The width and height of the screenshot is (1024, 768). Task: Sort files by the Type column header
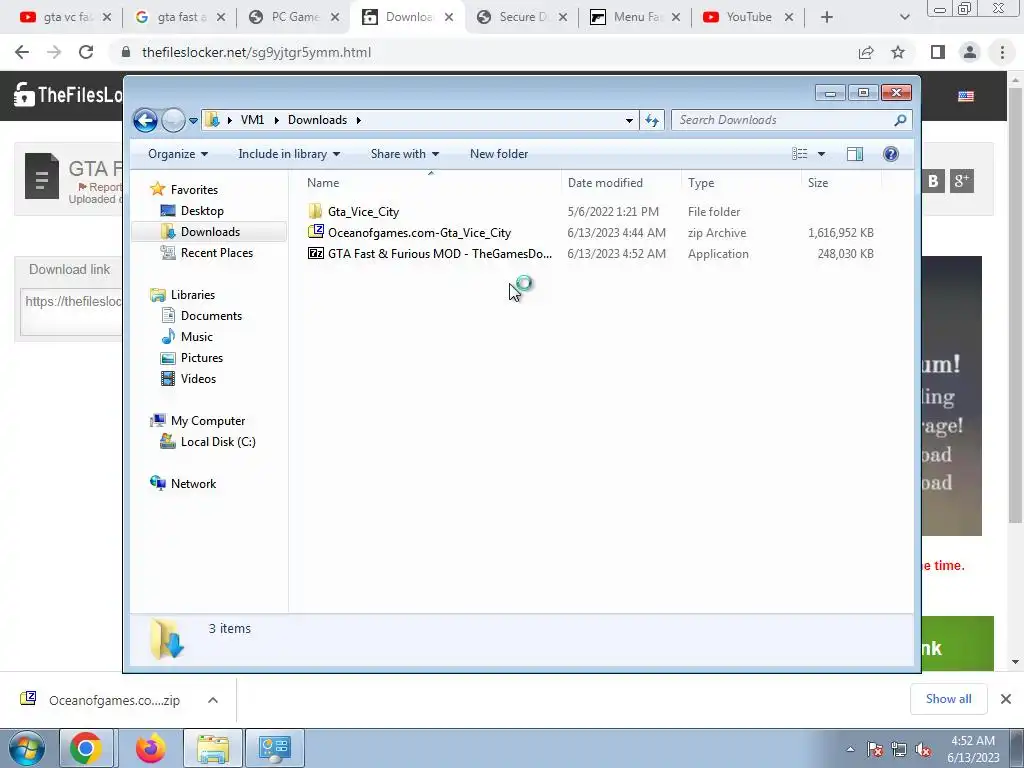pyautogui.click(x=741, y=183)
